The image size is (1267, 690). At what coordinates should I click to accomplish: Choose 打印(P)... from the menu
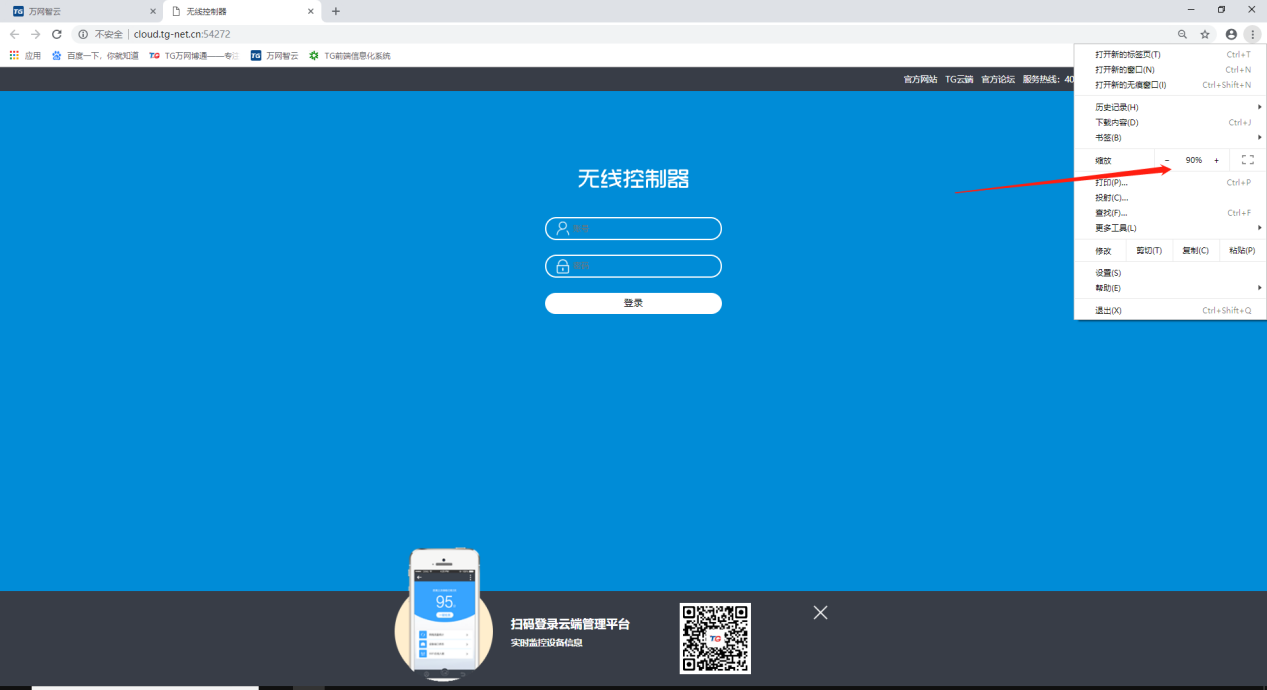click(1170, 183)
